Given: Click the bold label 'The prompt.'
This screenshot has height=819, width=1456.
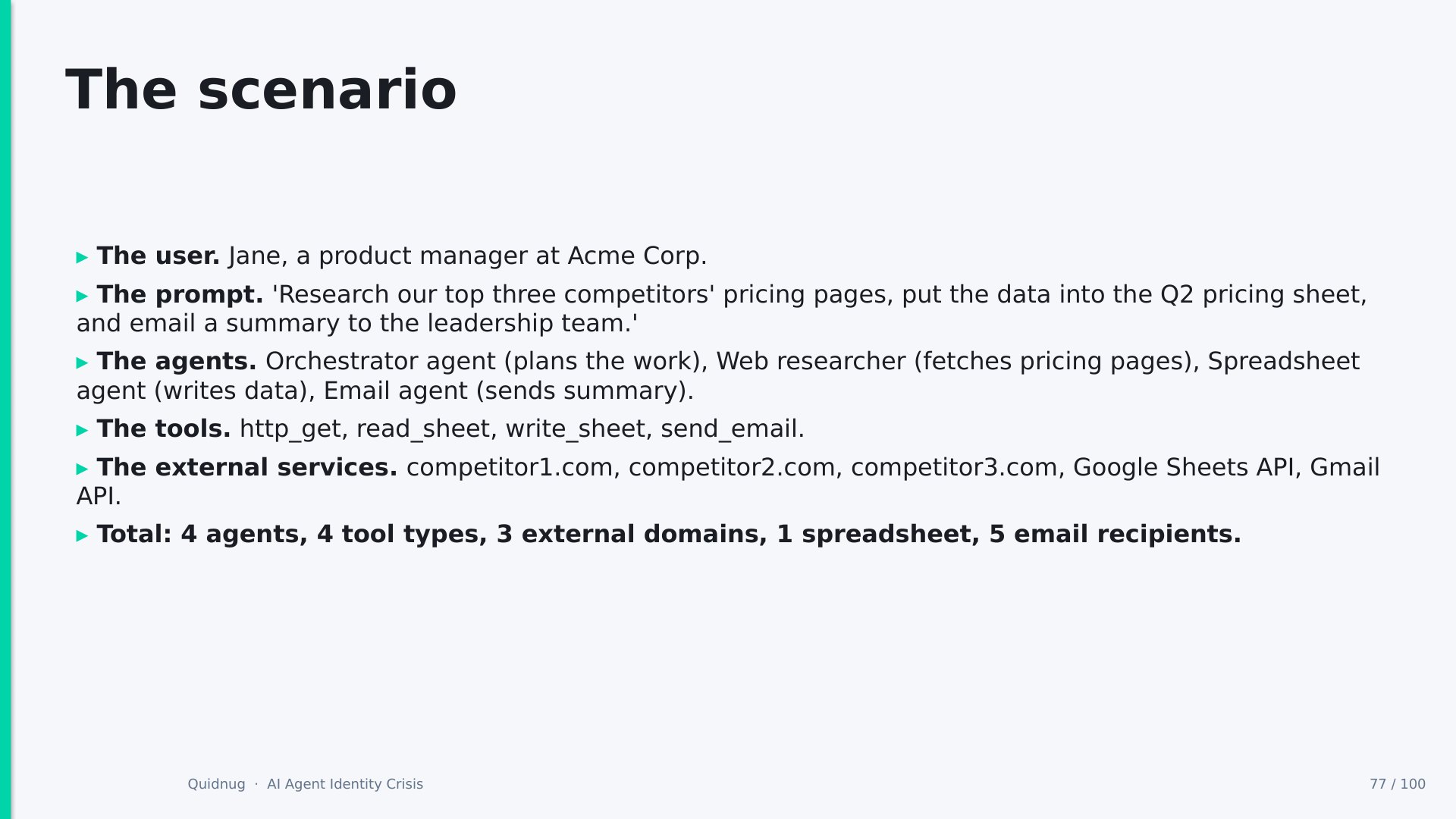Looking at the screenshot, I should pyautogui.click(x=180, y=295).
